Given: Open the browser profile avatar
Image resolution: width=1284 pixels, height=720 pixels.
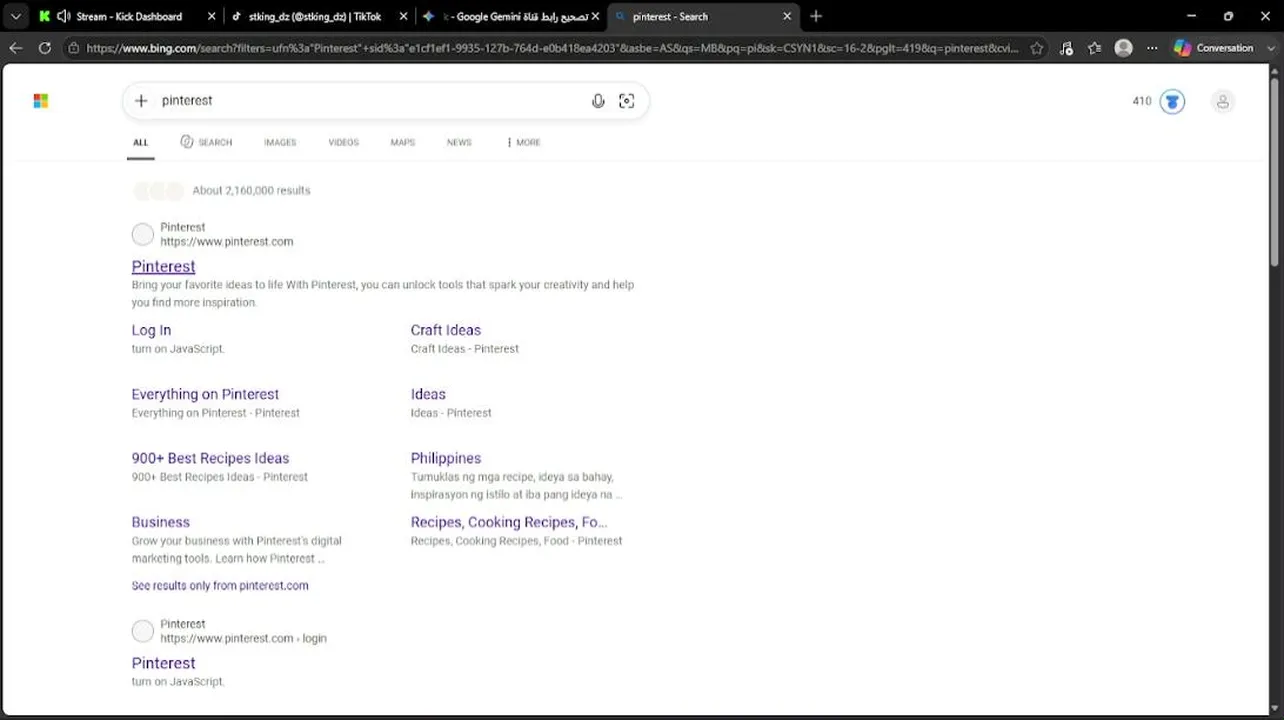Looking at the screenshot, I should (1123, 48).
